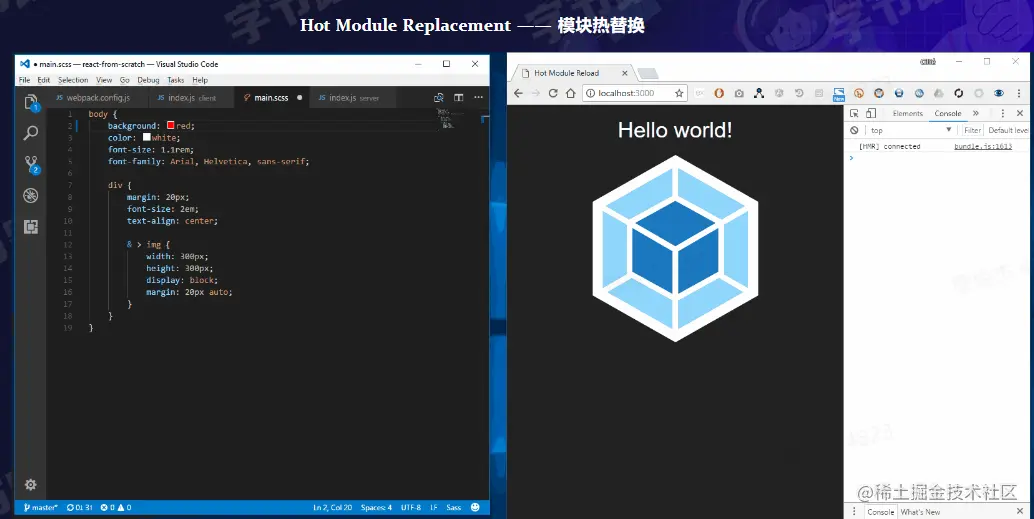Open the drawer three-dot menu at bottom

coord(854,512)
